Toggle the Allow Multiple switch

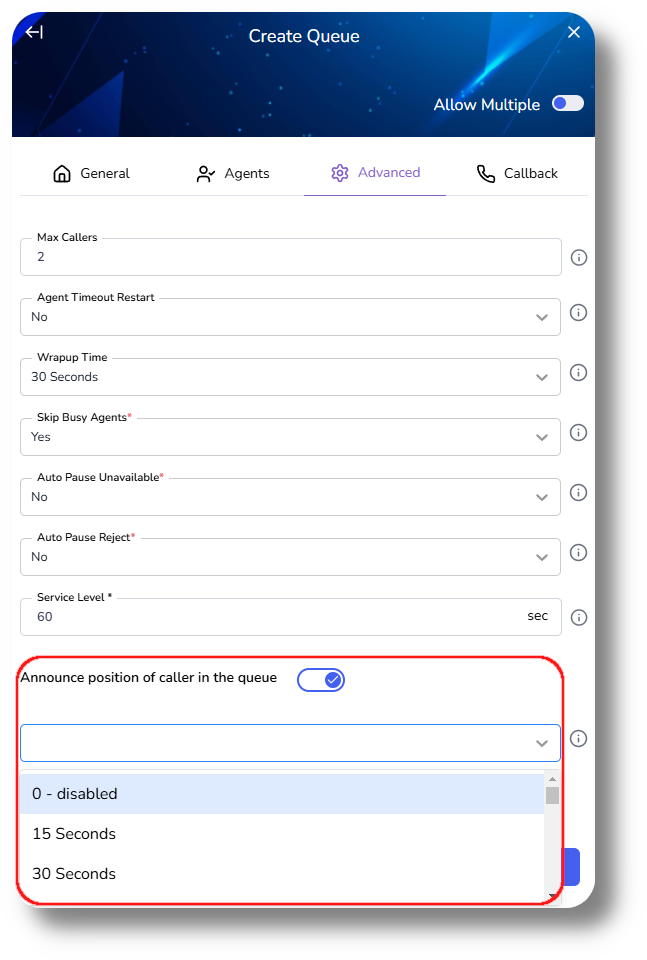[568, 103]
